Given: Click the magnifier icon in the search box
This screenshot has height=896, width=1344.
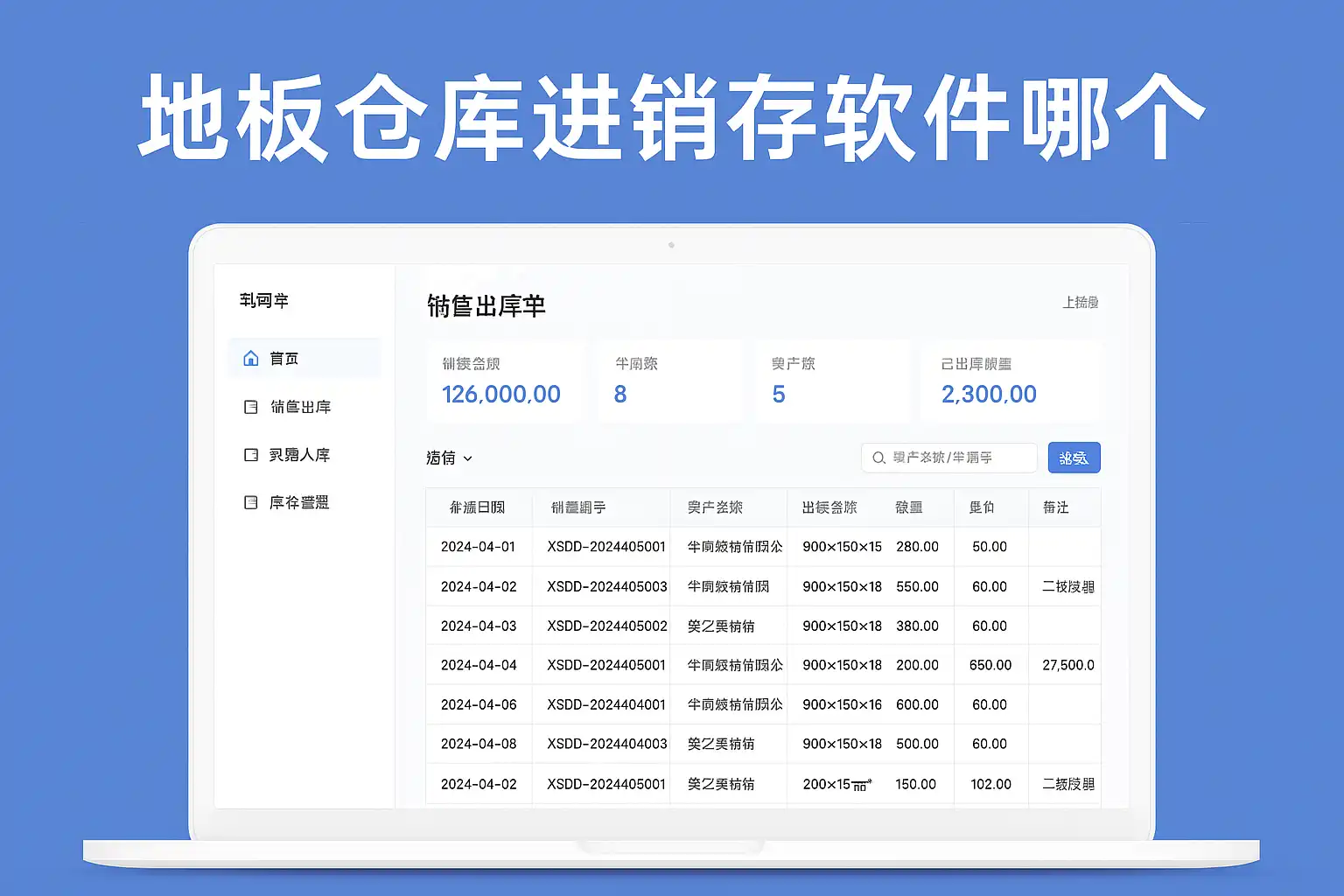Looking at the screenshot, I should click(878, 458).
